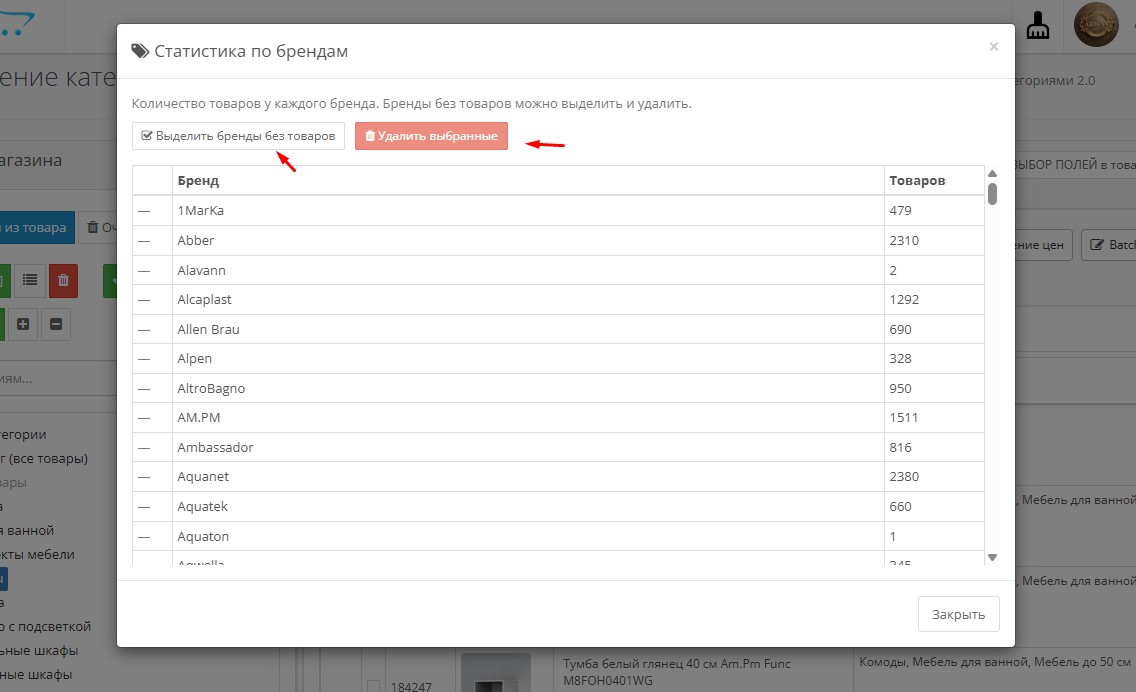Click the 'Бренд' column header
This screenshot has width=1136, height=692.
tap(198, 181)
